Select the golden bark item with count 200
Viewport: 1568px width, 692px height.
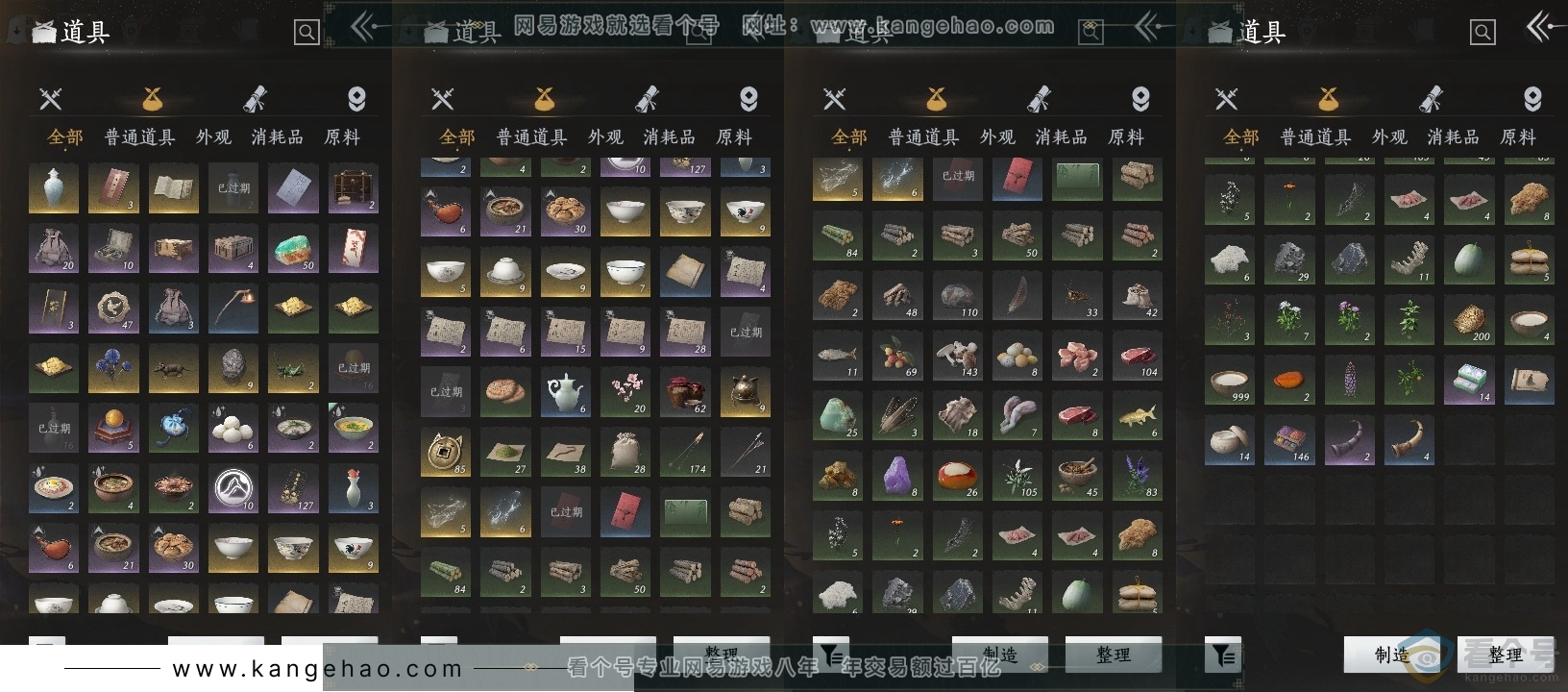[x=1469, y=320]
